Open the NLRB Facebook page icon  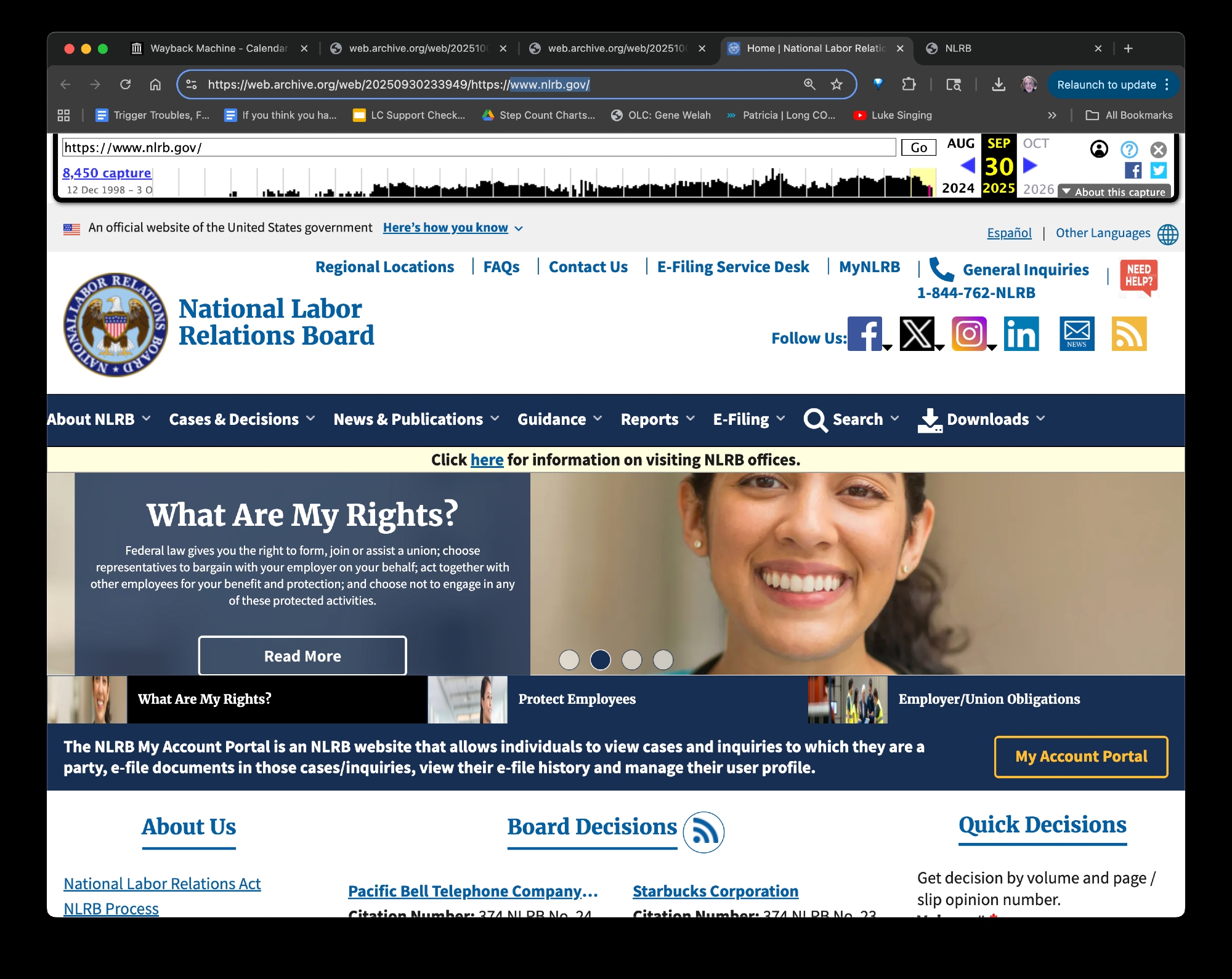coord(864,334)
